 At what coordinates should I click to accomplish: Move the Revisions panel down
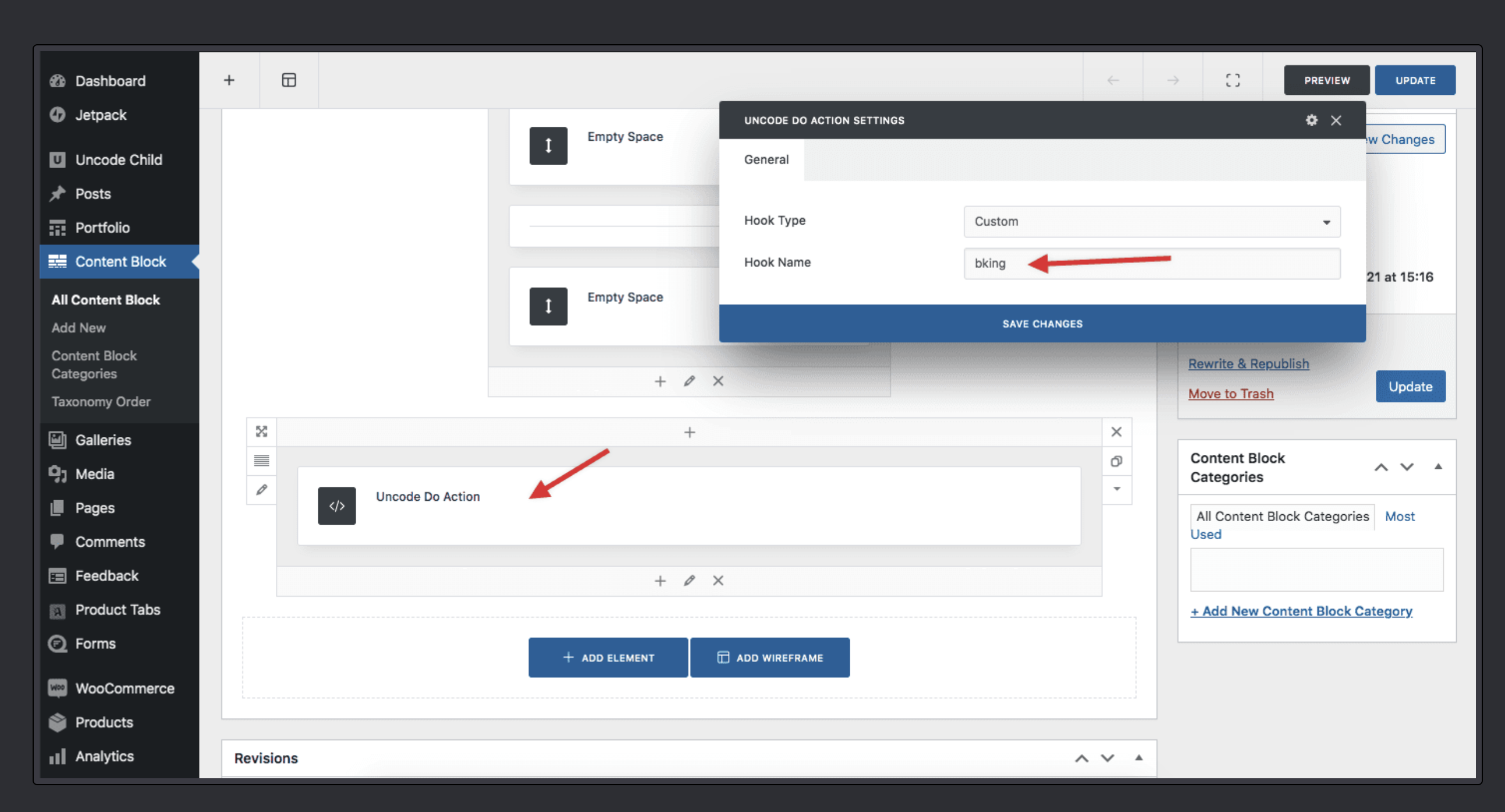pyautogui.click(x=1108, y=758)
